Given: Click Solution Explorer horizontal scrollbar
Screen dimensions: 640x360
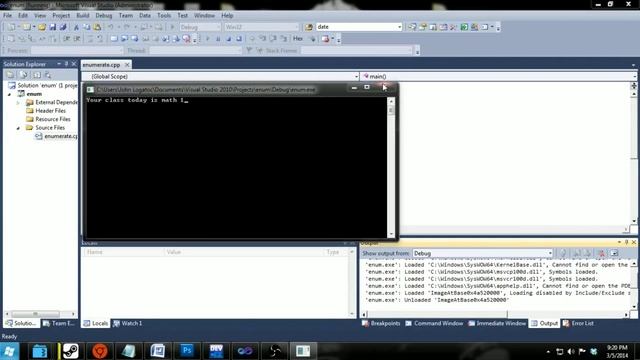Looking at the screenshot, I should point(40,314).
